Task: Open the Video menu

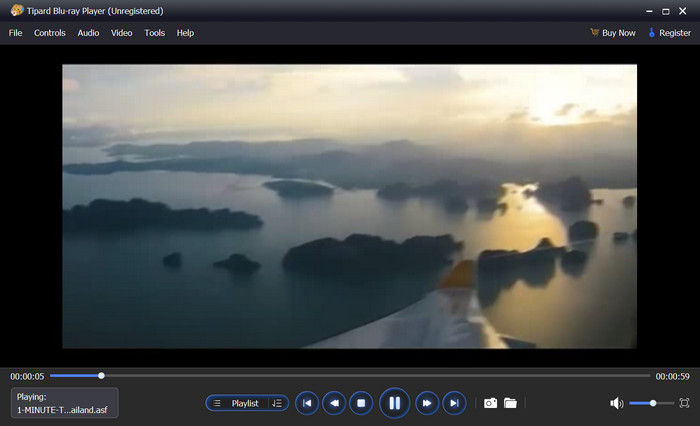Action: point(121,33)
